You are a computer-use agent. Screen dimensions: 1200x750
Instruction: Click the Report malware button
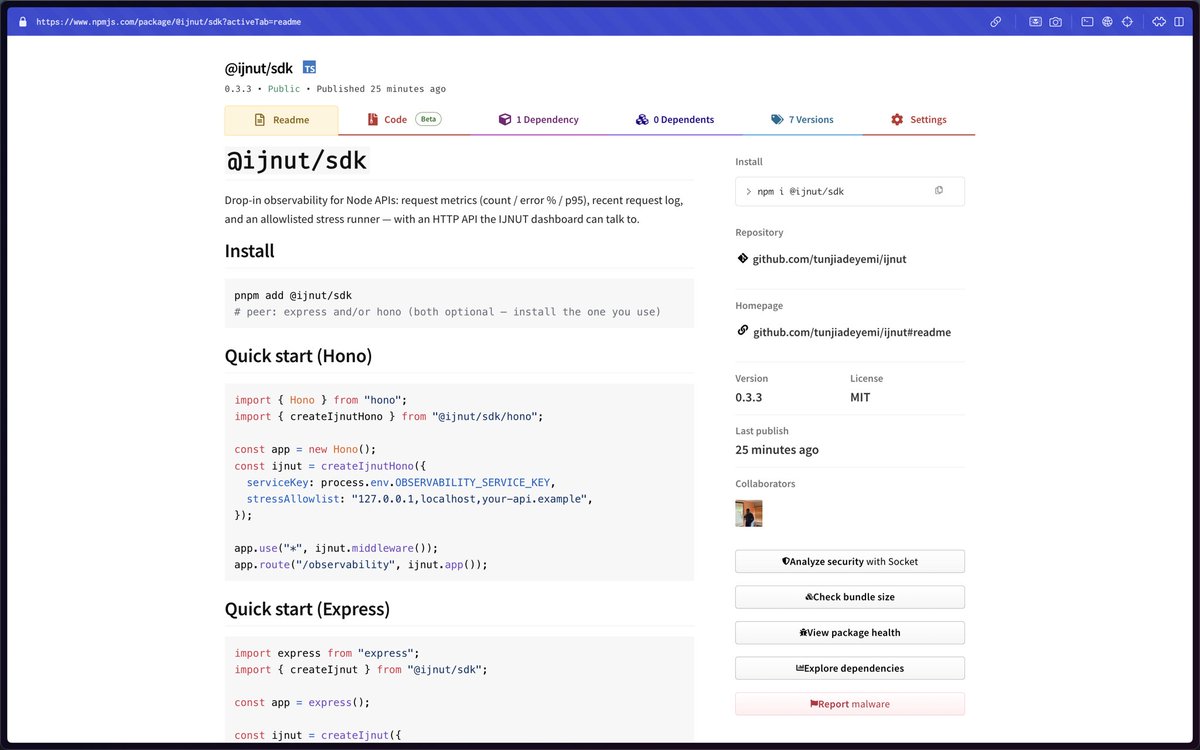pos(850,704)
